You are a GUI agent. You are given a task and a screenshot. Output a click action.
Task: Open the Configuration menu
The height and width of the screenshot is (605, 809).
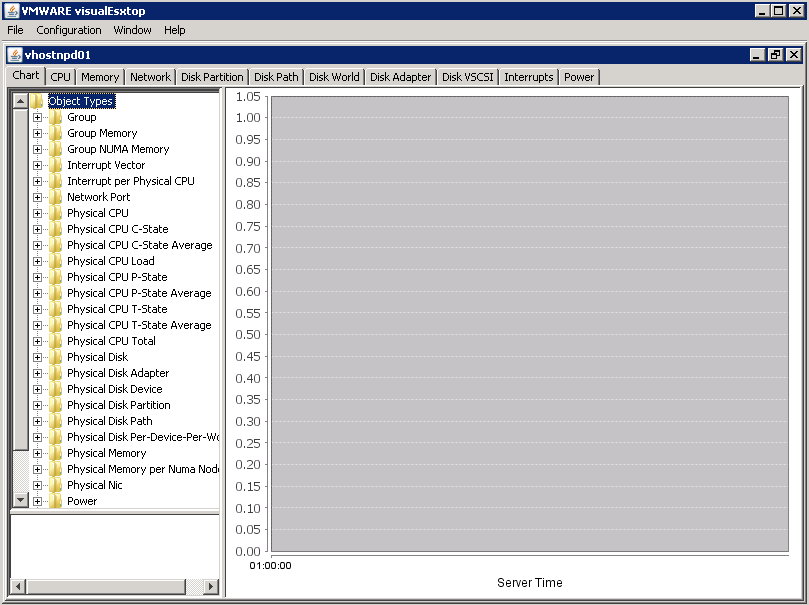coord(69,30)
